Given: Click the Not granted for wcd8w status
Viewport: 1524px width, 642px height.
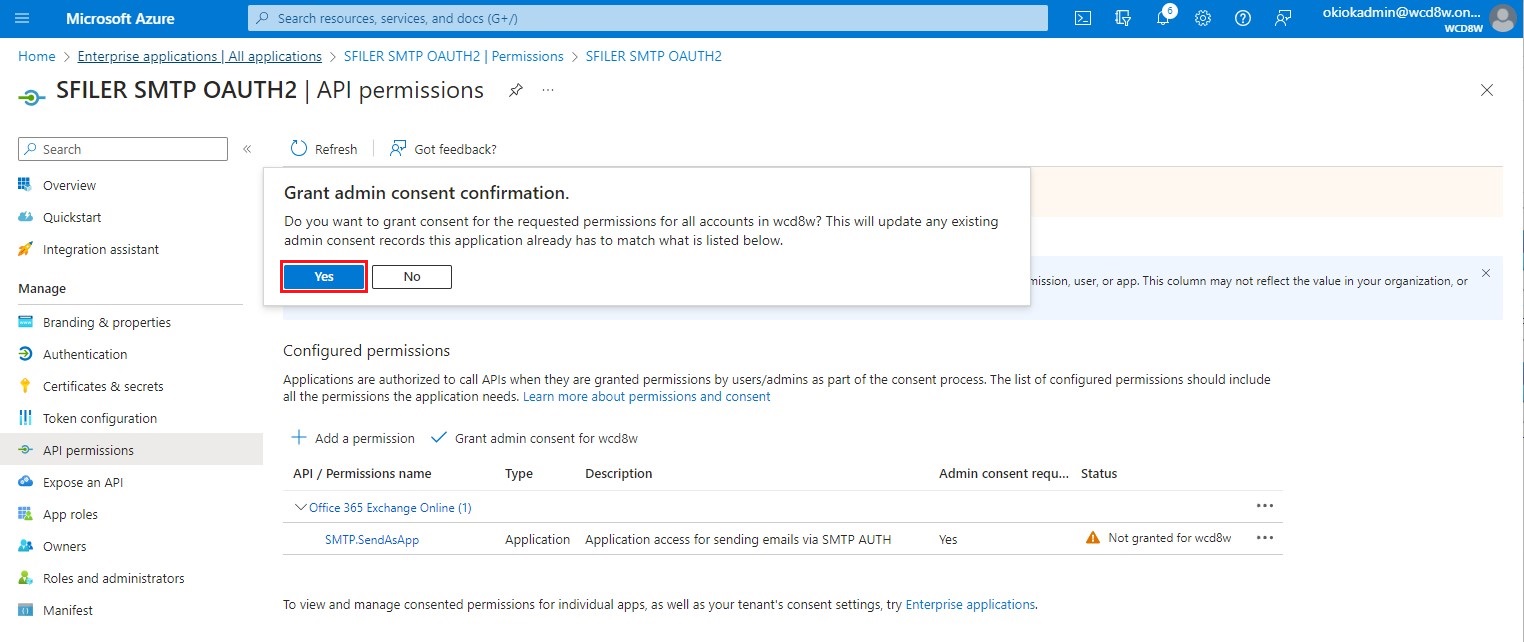Looking at the screenshot, I should point(1159,538).
